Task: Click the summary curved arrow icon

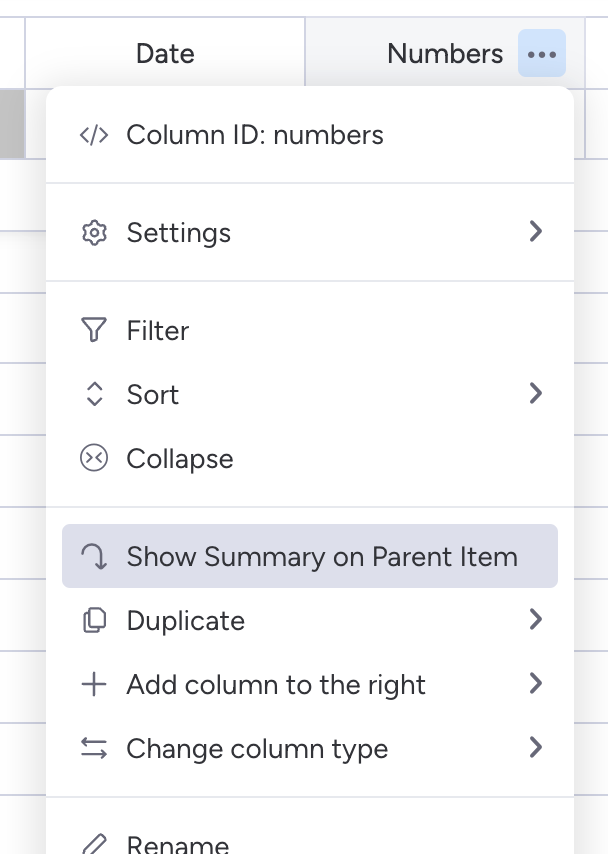Action: (x=94, y=556)
